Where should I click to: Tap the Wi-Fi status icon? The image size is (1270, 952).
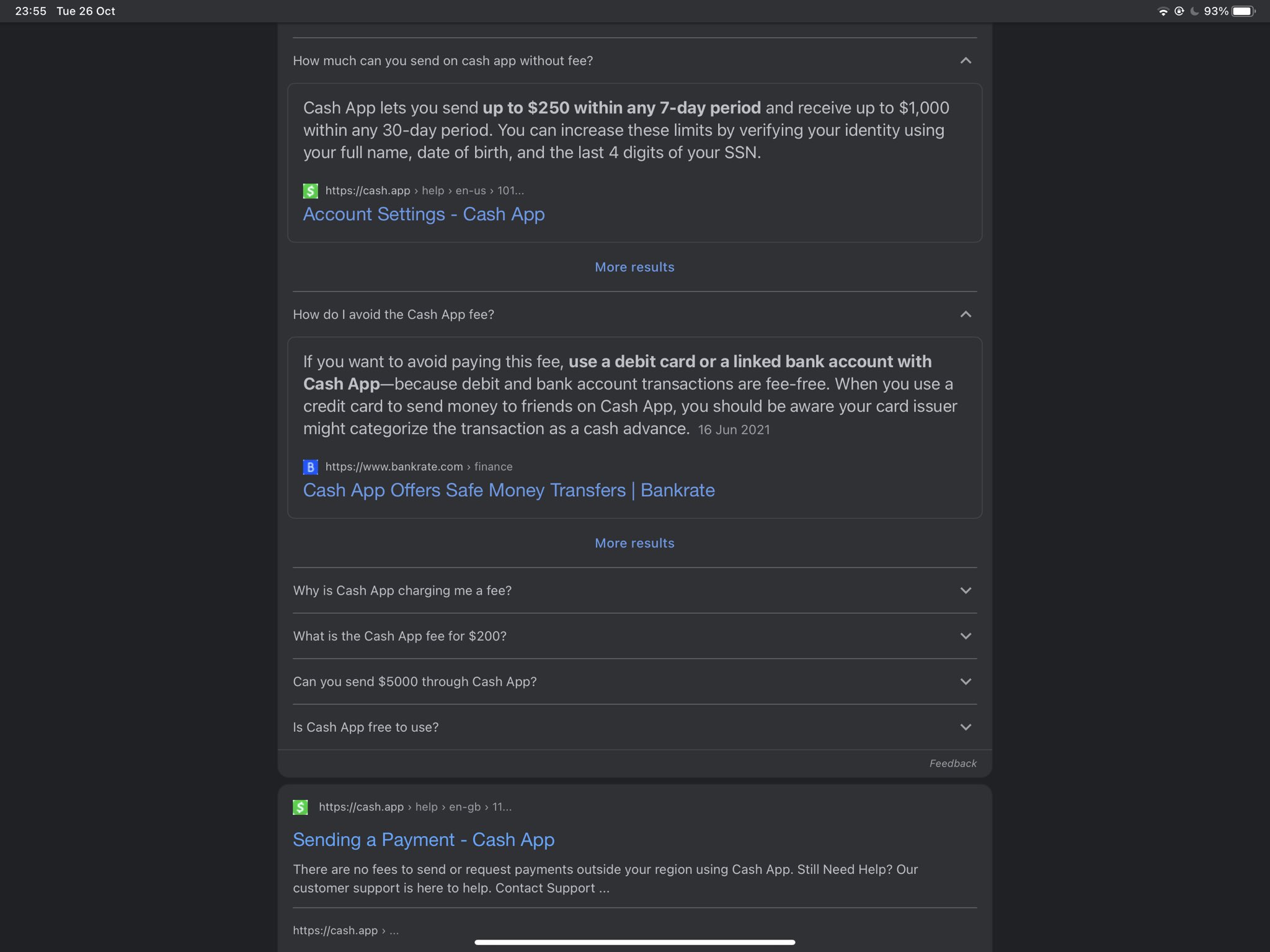(x=1163, y=11)
